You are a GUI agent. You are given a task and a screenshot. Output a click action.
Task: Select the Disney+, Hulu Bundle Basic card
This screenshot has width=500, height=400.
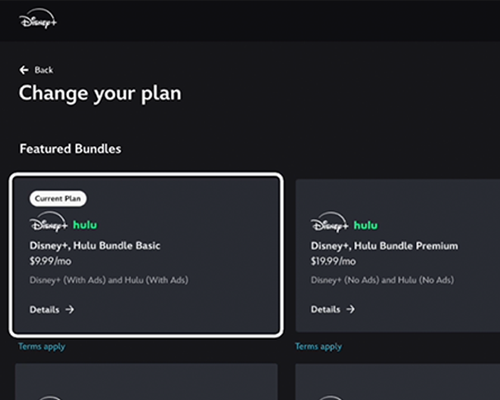[146, 255]
